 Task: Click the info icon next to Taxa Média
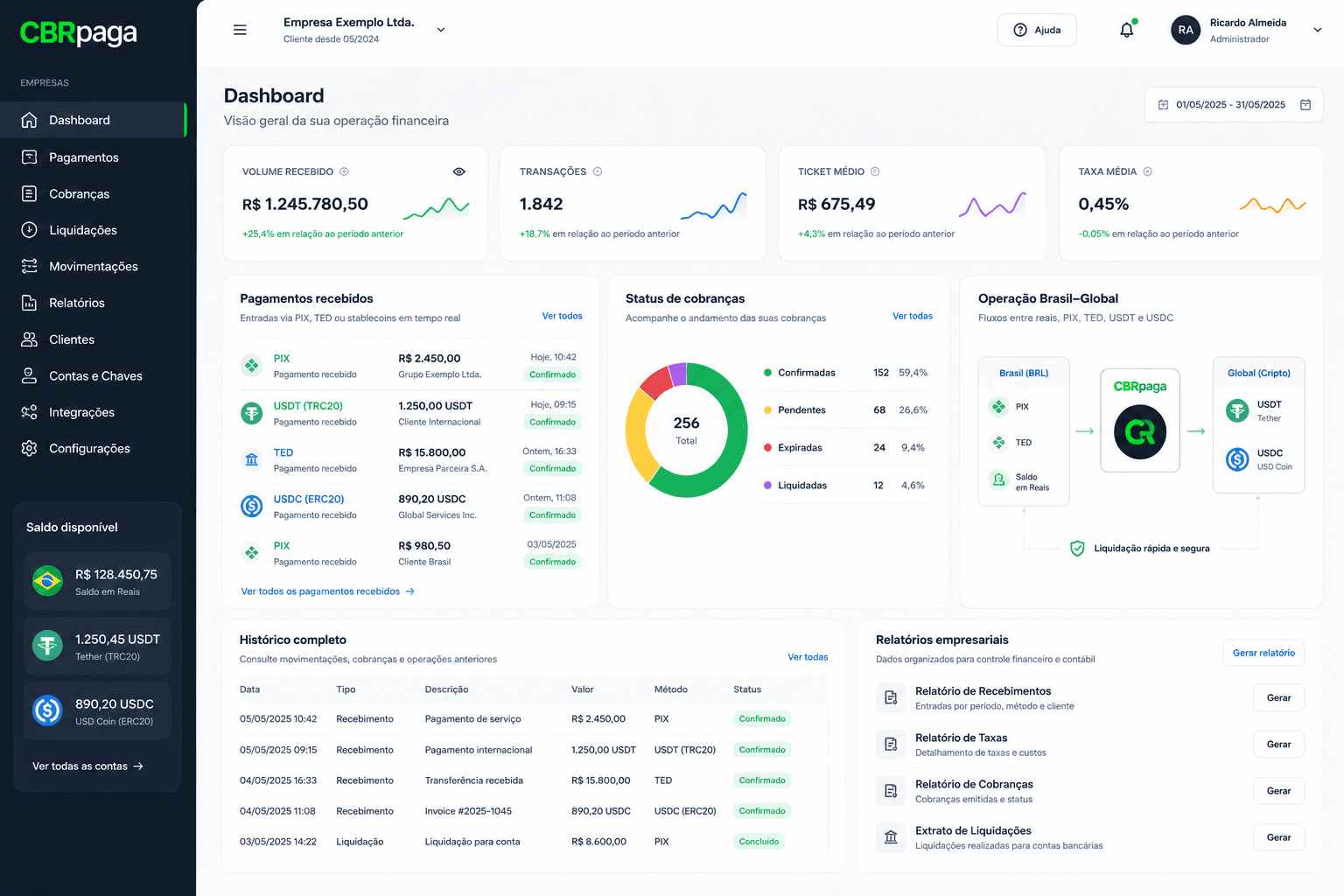pyautogui.click(x=1147, y=171)
